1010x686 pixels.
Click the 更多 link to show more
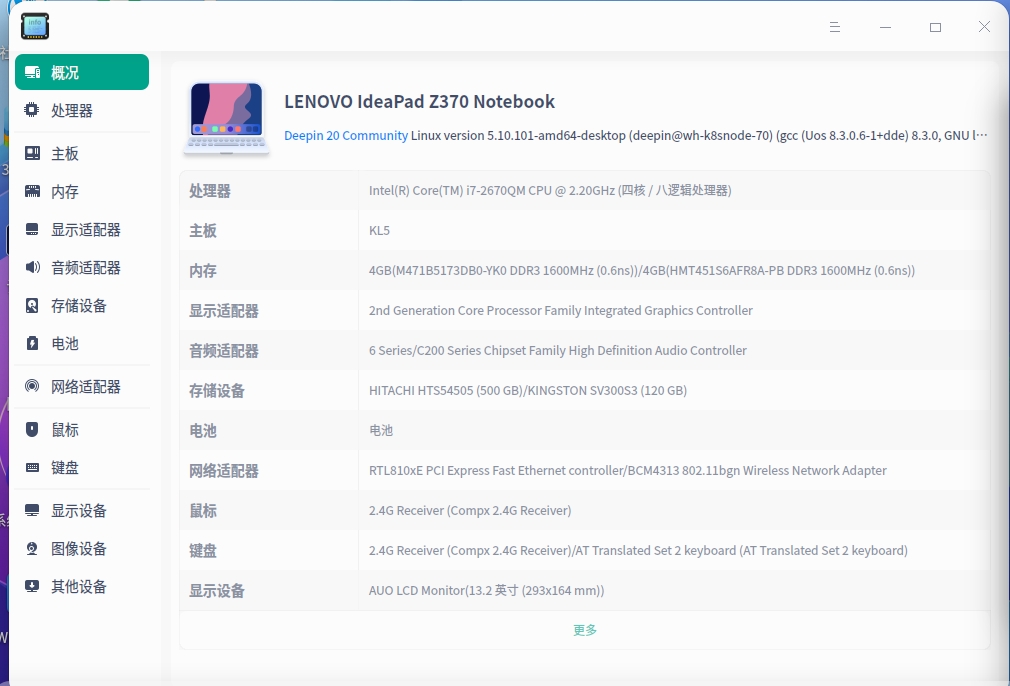point(585,630)
